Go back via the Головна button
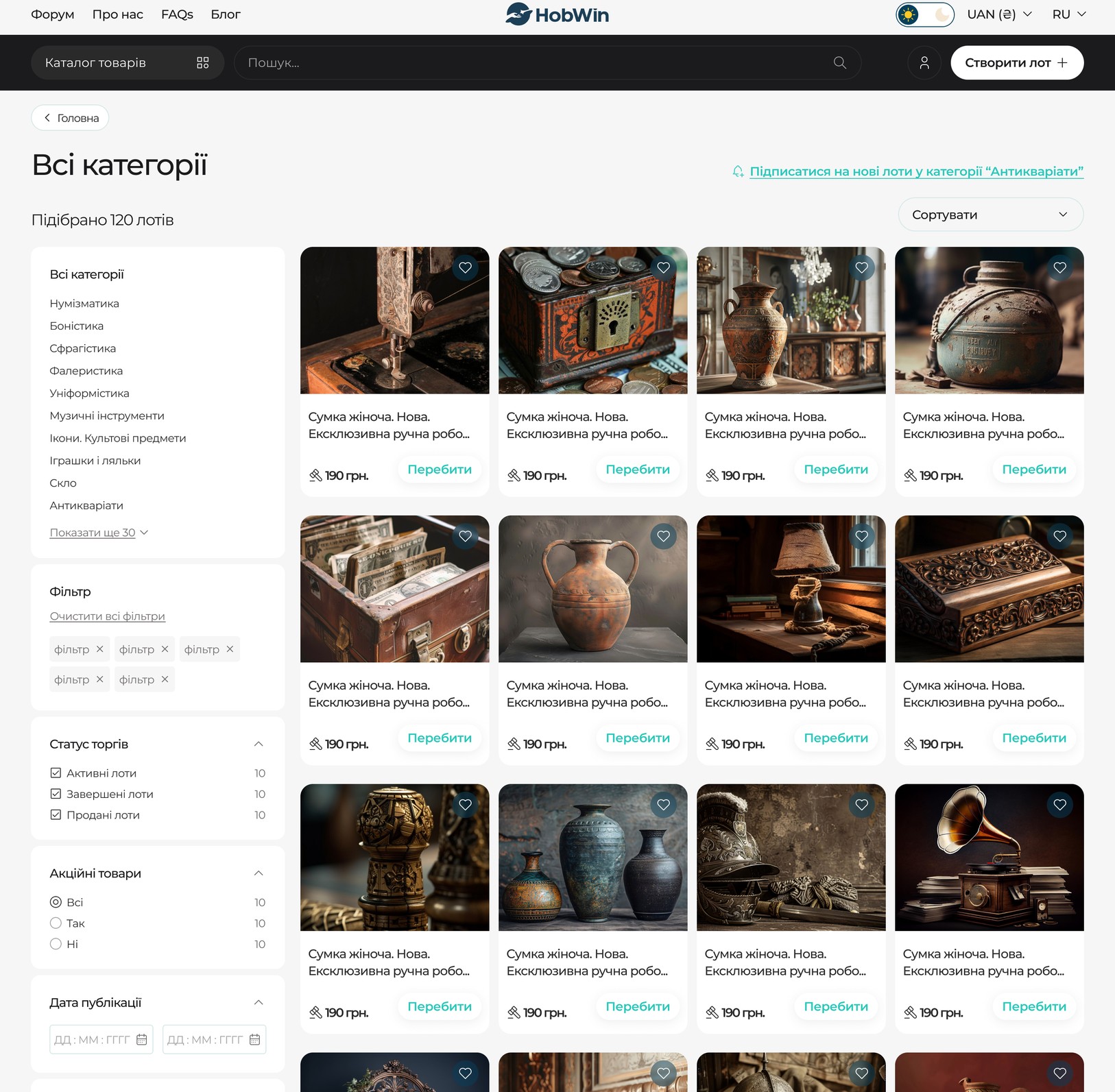 (x=70, y=118)
